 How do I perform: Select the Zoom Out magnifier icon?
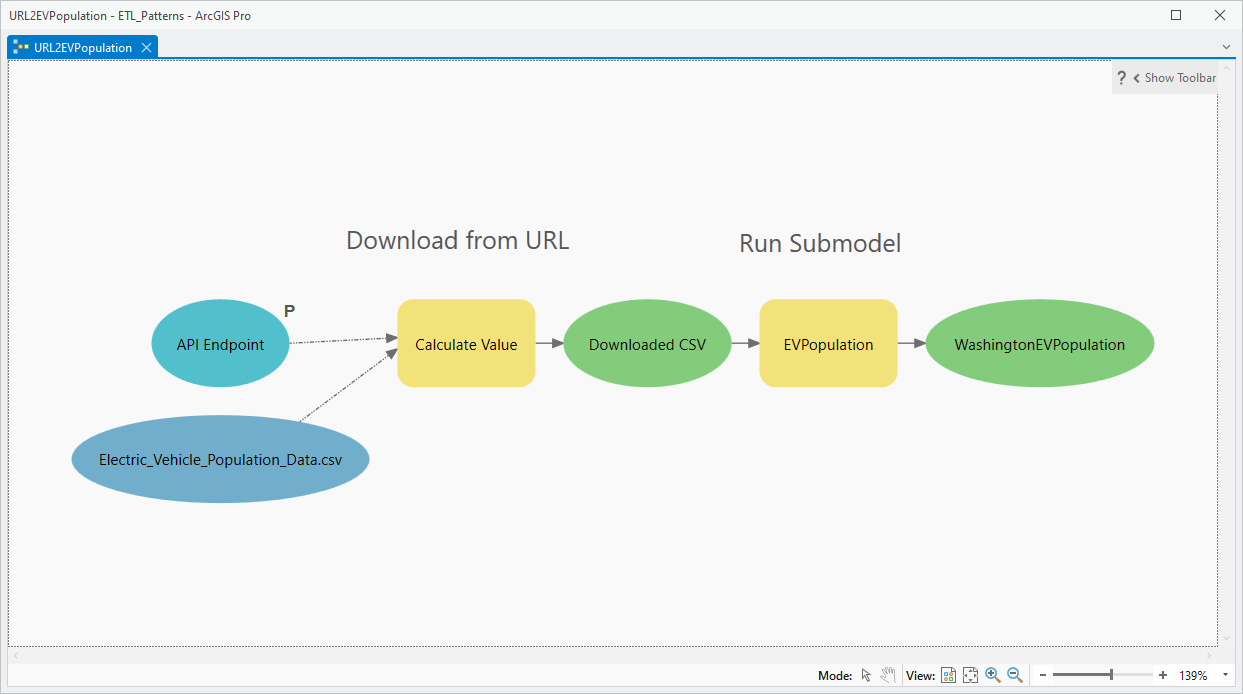[1013, 675]
